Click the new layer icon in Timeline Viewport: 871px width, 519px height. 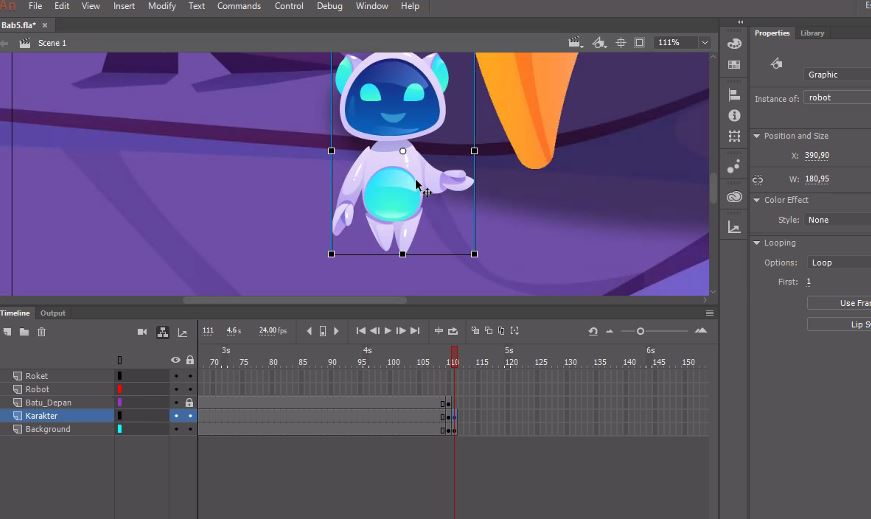[8, 331]
